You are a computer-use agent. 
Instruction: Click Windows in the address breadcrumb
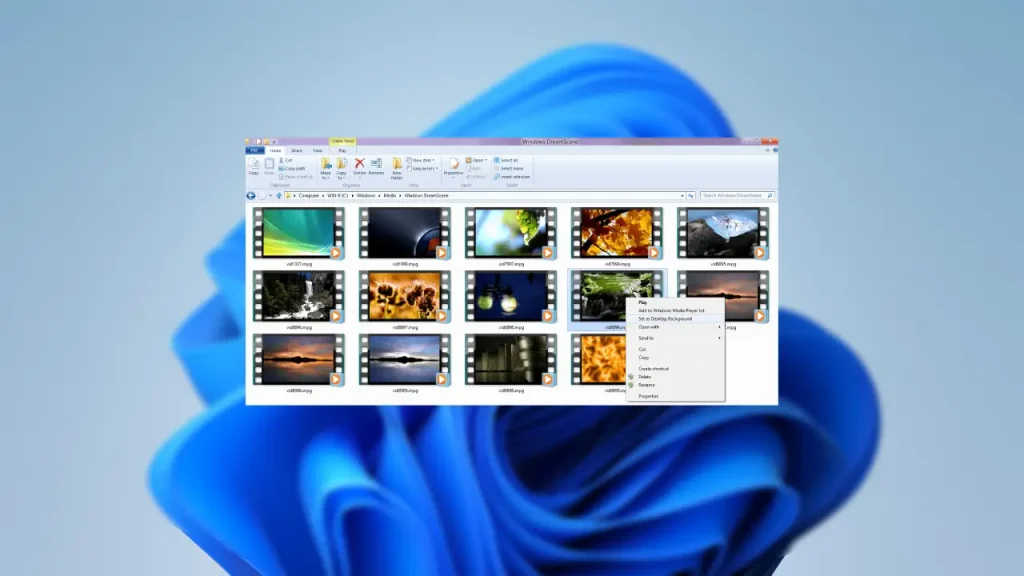366,195
